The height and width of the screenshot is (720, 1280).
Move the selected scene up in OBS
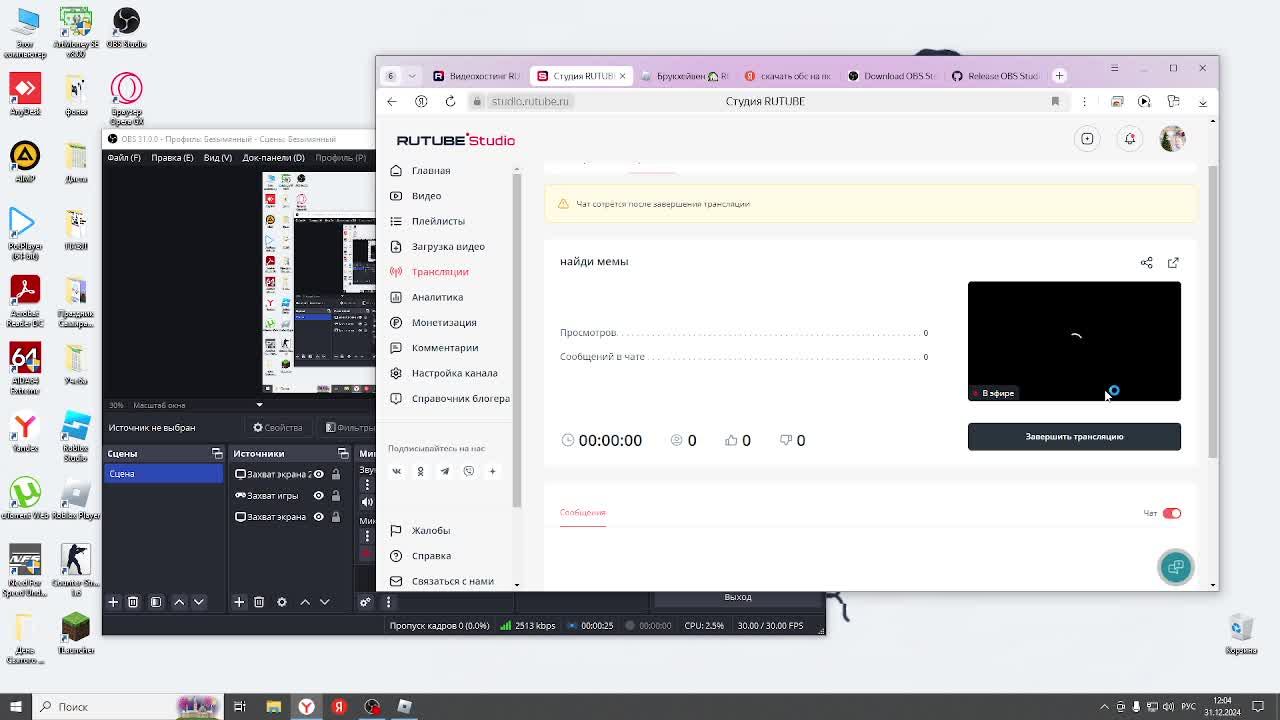(179, 602)
